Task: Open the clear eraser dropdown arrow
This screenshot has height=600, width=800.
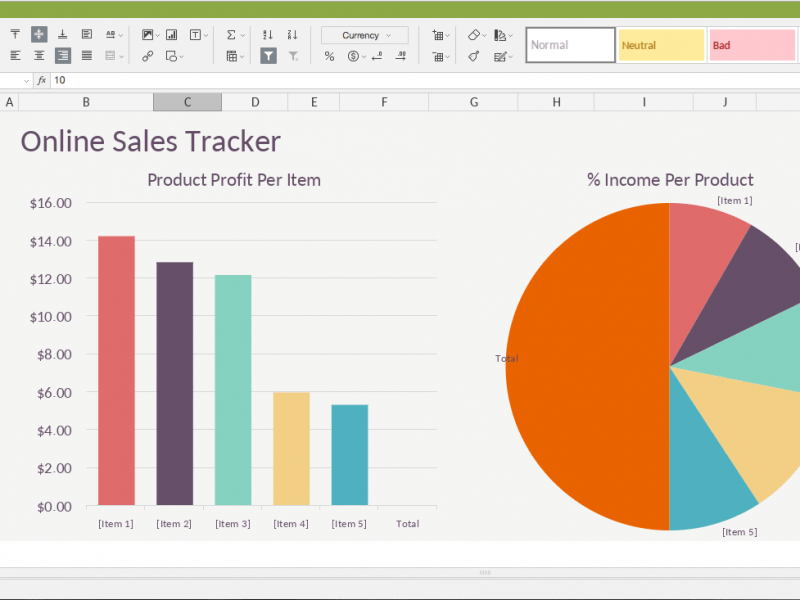Action: point(487,35)
